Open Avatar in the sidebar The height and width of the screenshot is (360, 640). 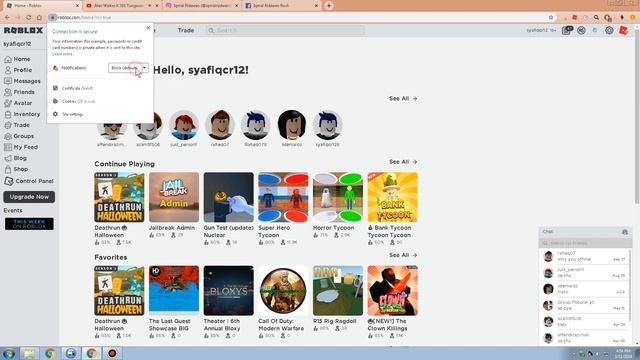[18, 103]
